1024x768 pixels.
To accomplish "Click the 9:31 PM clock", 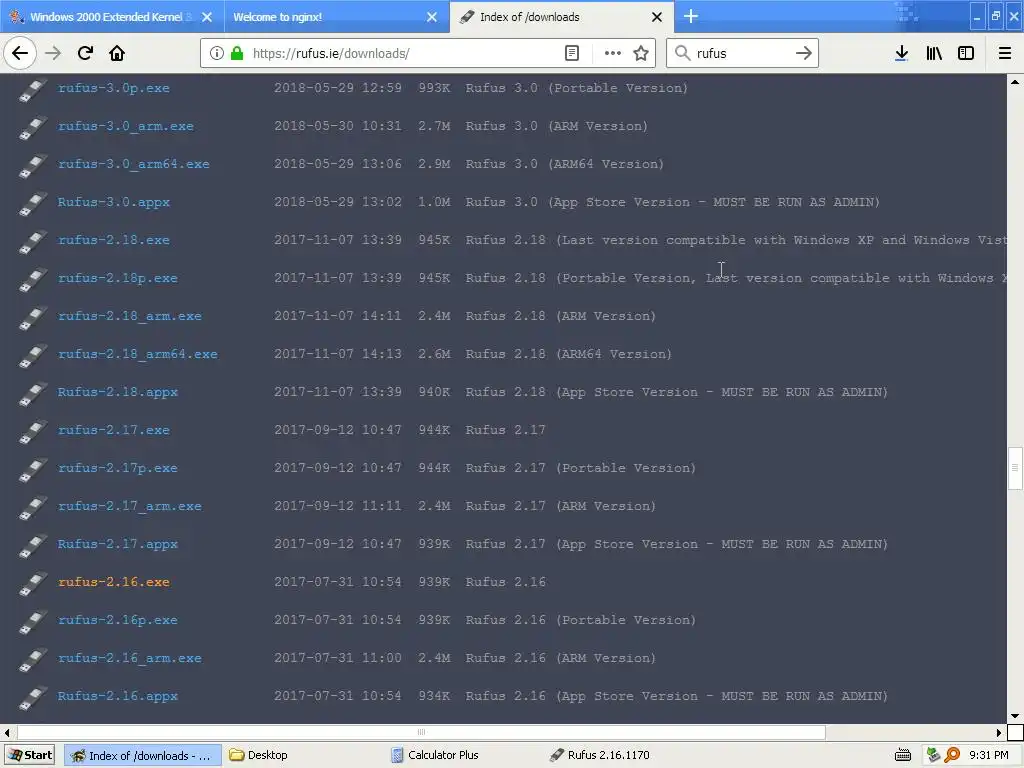I will point(988,756).
